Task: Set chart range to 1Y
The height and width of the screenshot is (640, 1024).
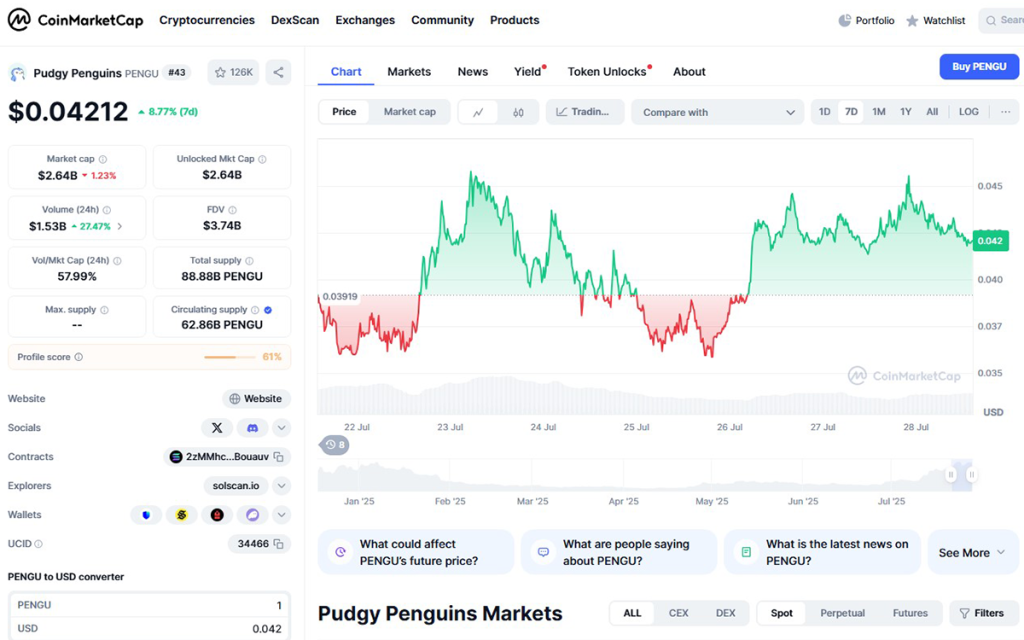Action: (906, 112)
